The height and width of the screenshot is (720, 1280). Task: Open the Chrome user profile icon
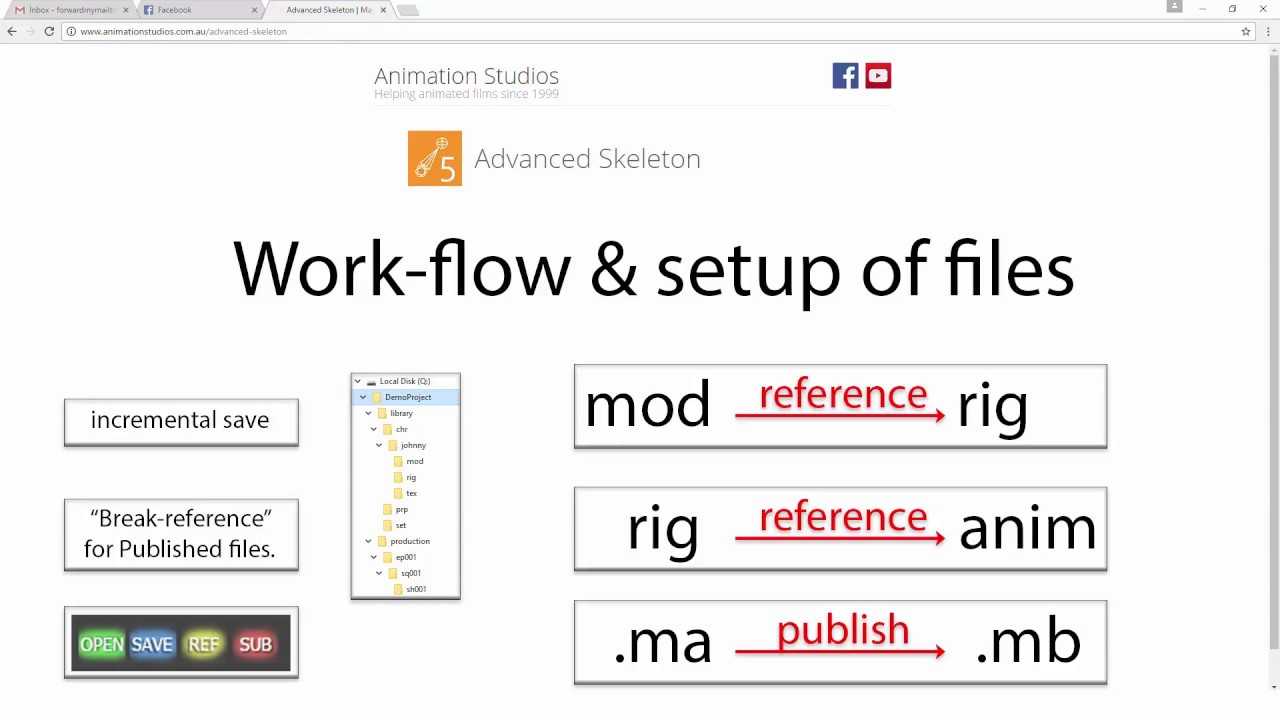tap(1175, 7)
